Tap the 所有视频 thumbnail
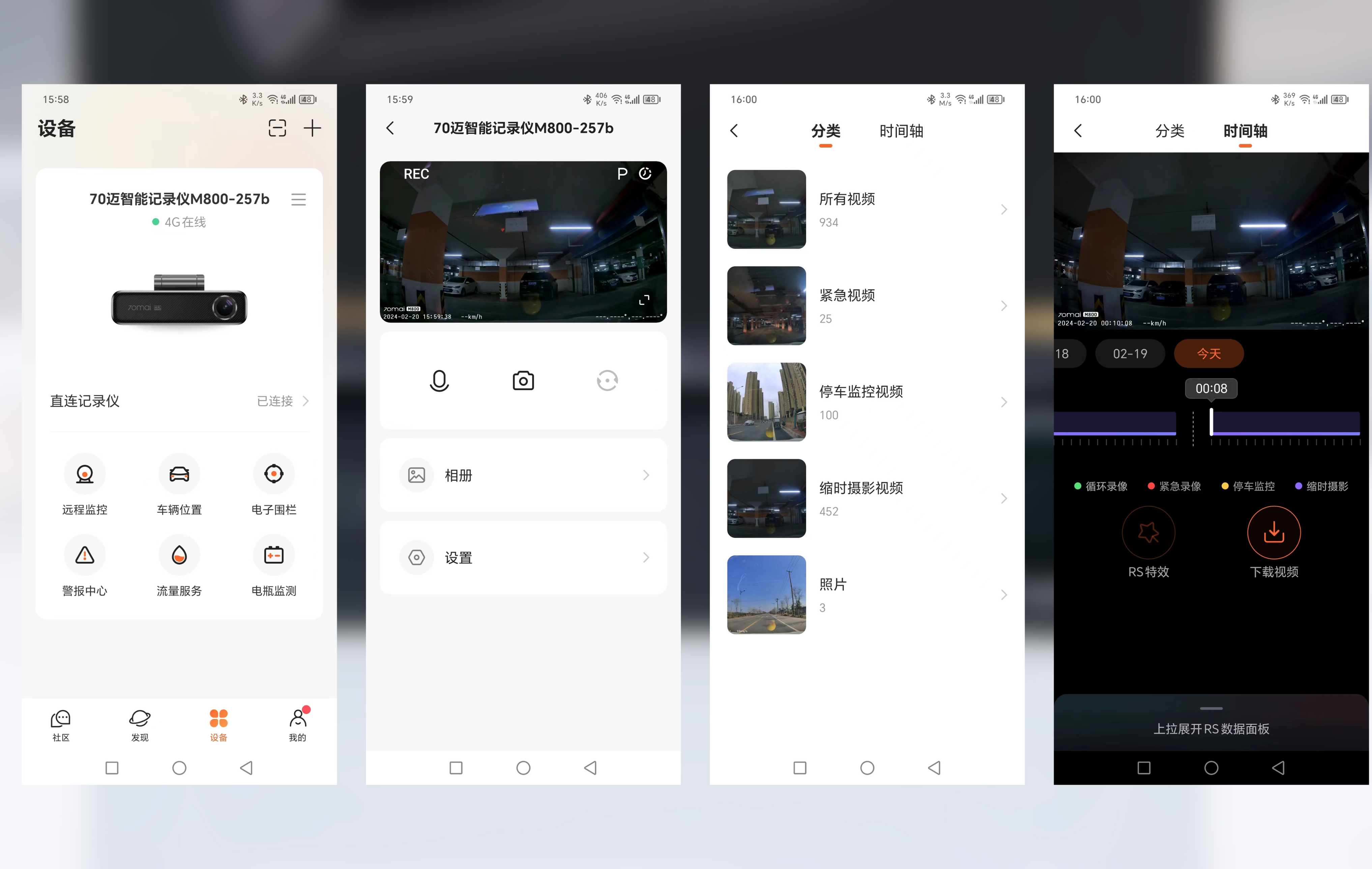Screen dimensions: 1372x869 click(x=766, y=209)
